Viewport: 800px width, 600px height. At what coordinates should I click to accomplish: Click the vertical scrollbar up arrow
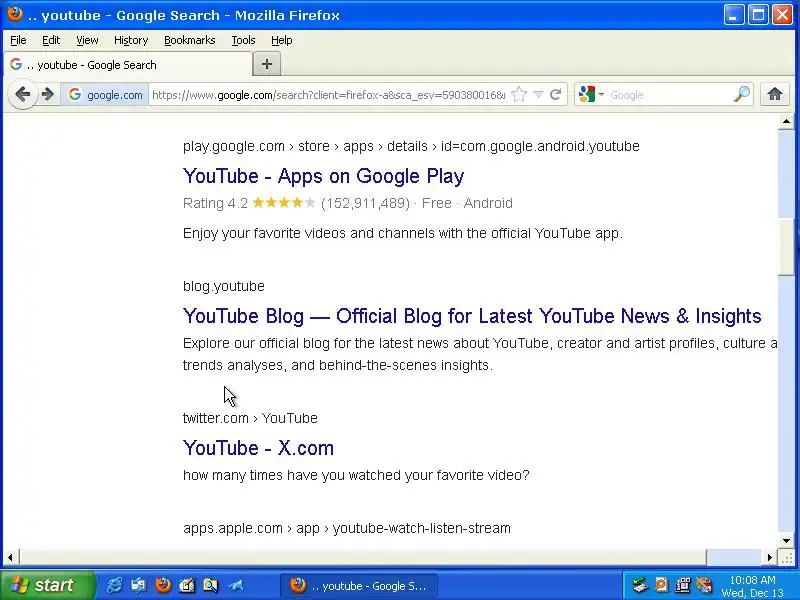pyautogui.click(x=786, y=121)
